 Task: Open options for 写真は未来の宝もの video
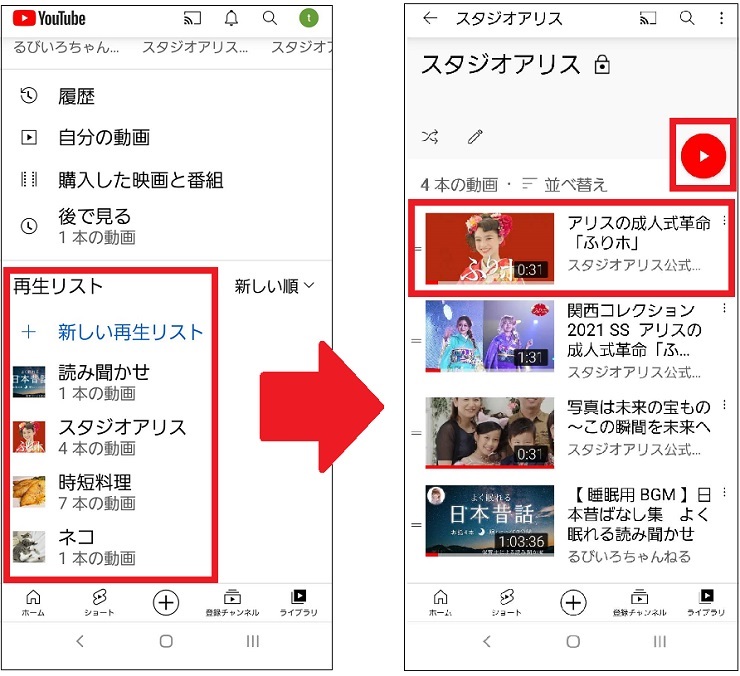pos(724,405)
